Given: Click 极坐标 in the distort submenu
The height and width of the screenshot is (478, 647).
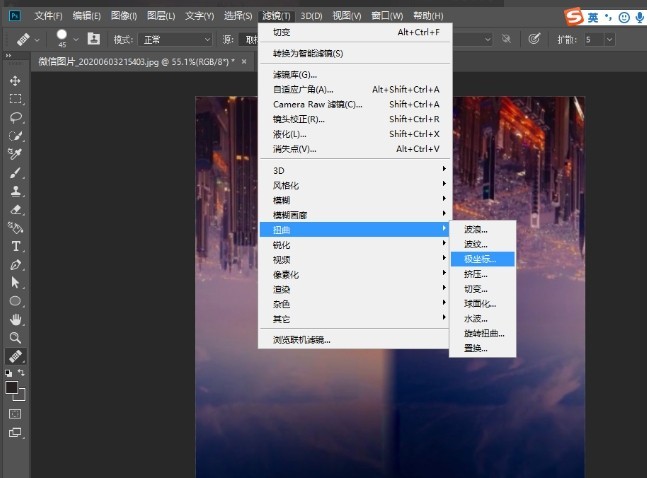Looking at the screenshot, I should click(479, 258).
